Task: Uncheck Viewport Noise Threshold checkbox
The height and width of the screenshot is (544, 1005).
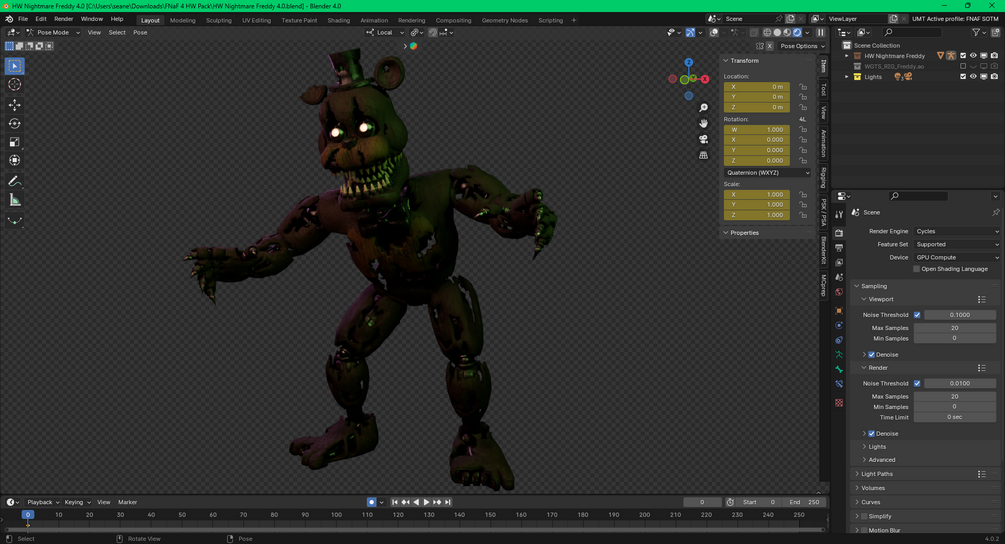Action: point(917,315)
